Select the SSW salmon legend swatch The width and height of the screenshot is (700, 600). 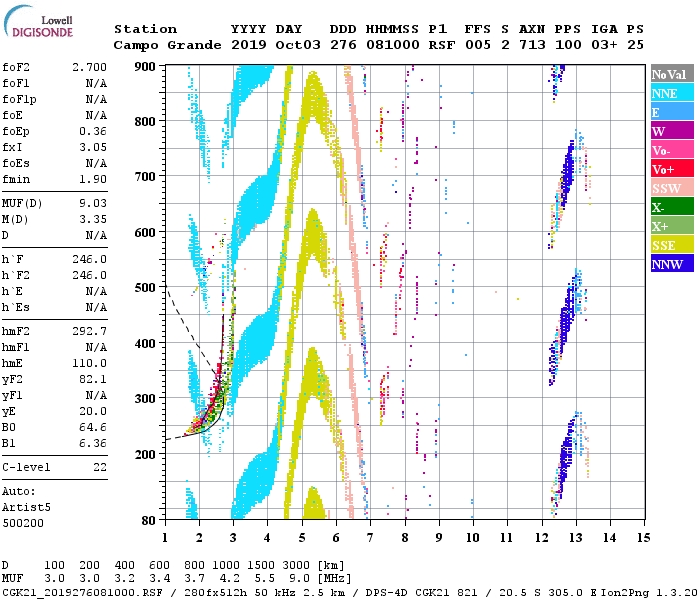(672, 188)
